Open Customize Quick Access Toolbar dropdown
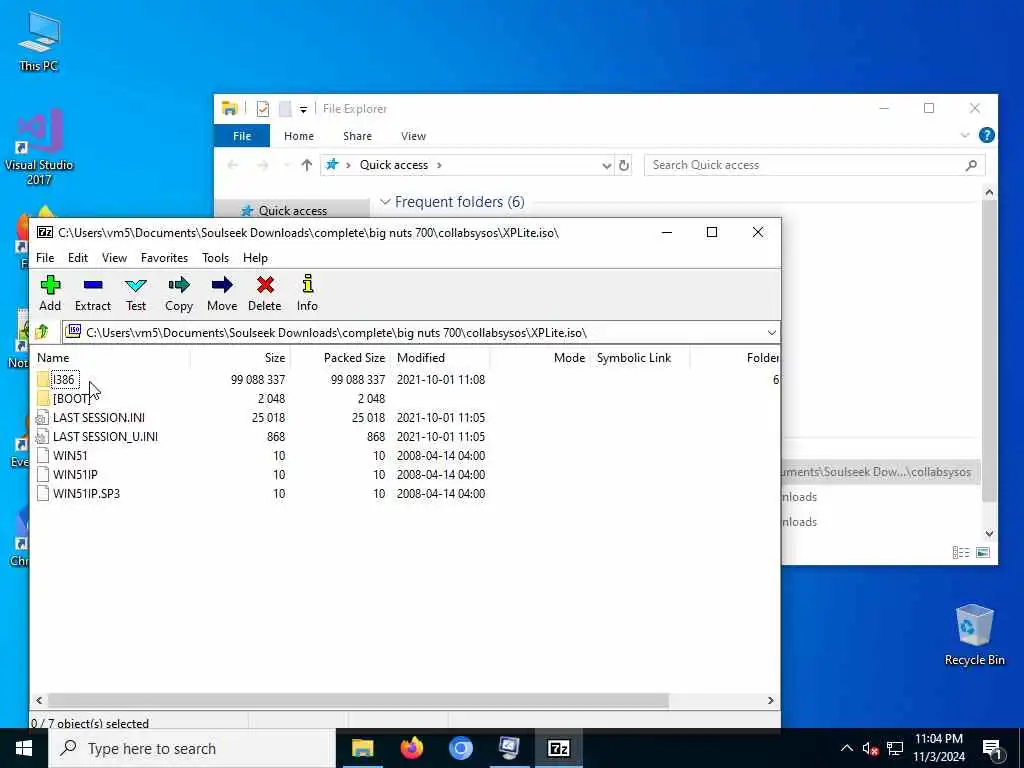The image size is (1024, 768). tap(303, 109)
